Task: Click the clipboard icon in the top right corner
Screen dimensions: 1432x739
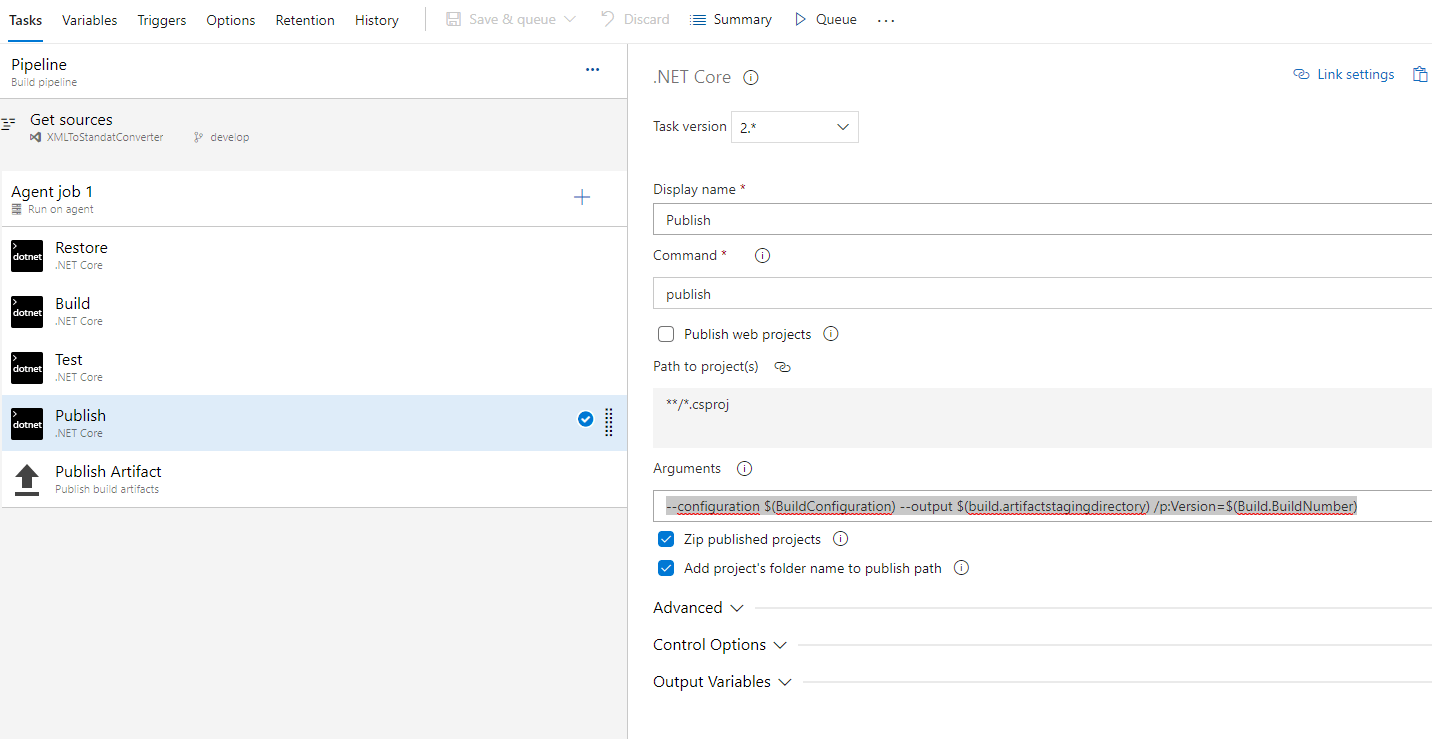Action: pos(1420,74)
